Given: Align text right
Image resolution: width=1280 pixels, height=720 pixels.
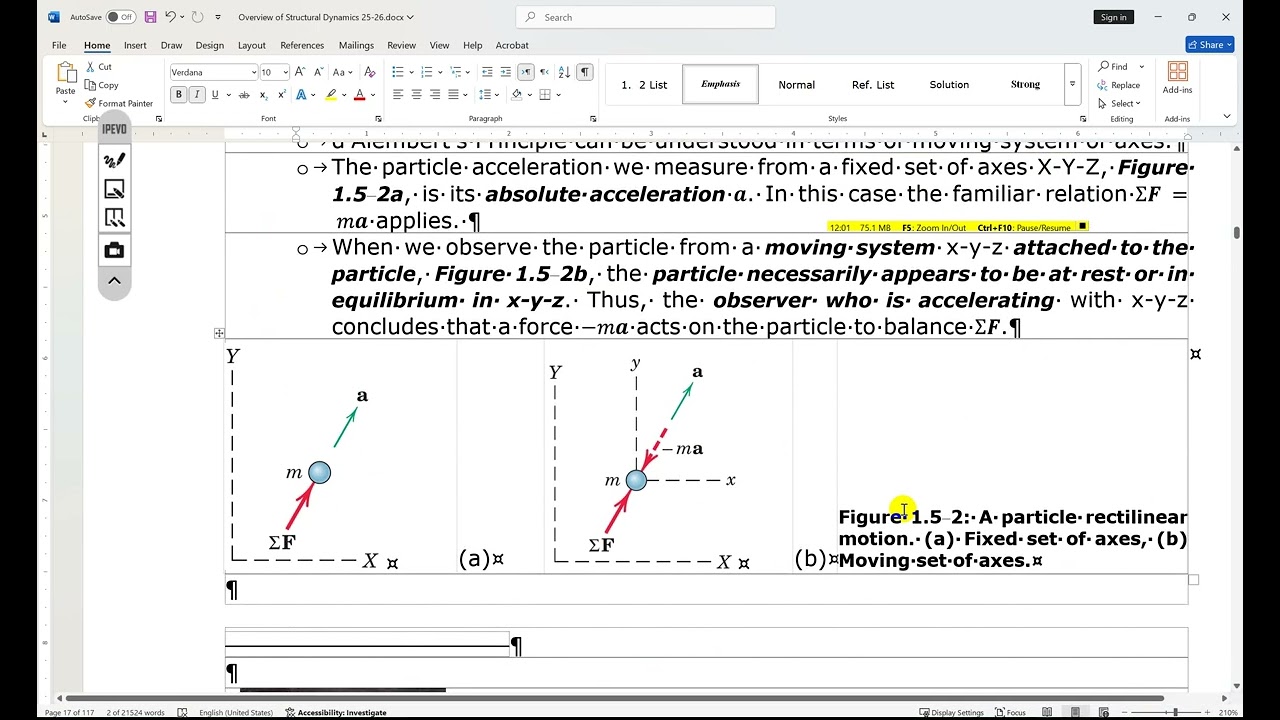Looking at the screenshot, I should pos(434,95).
